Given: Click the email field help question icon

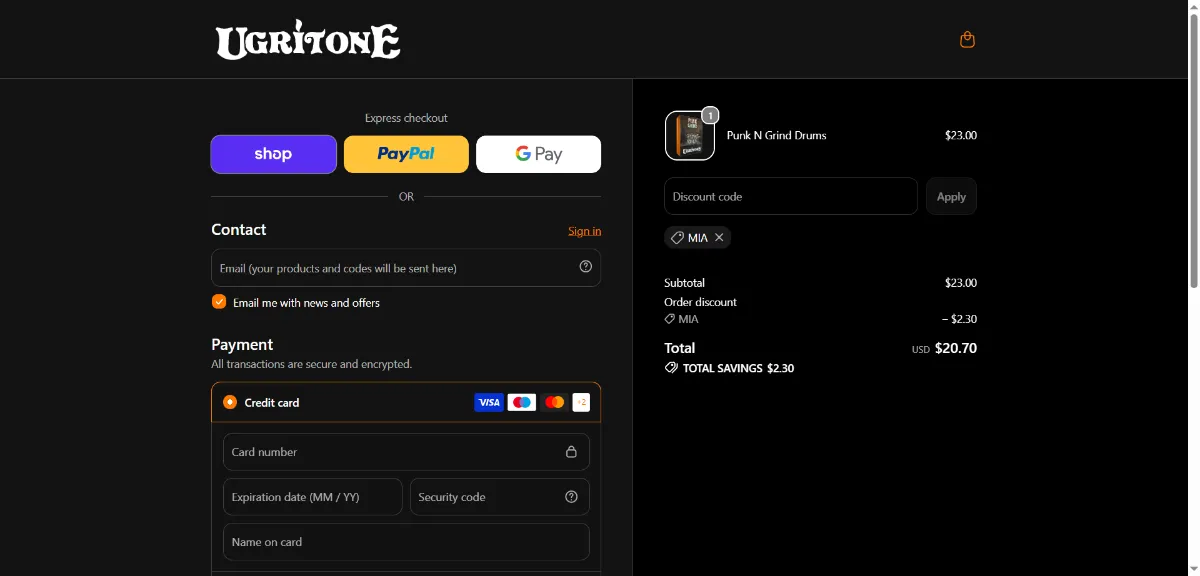Looking at the screenshot, I should click(x=586, y=267).
